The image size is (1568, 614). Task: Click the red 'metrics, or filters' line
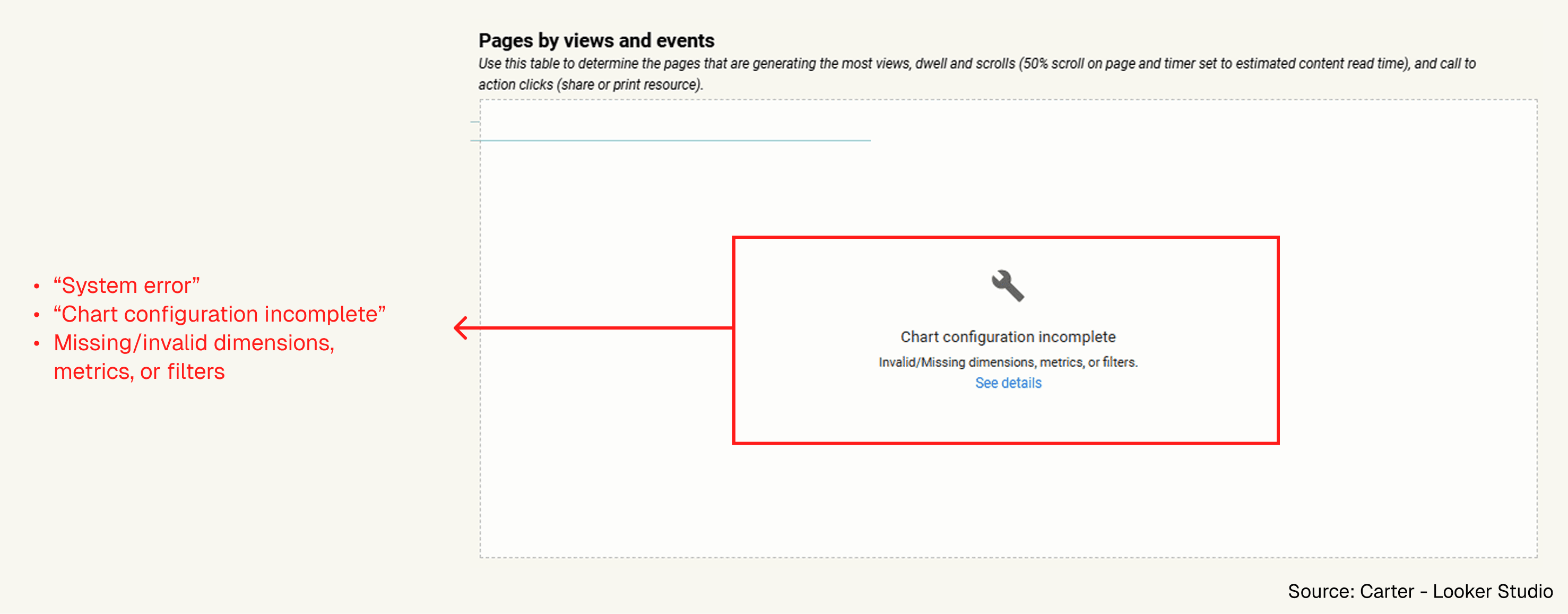tap(139, 371)
